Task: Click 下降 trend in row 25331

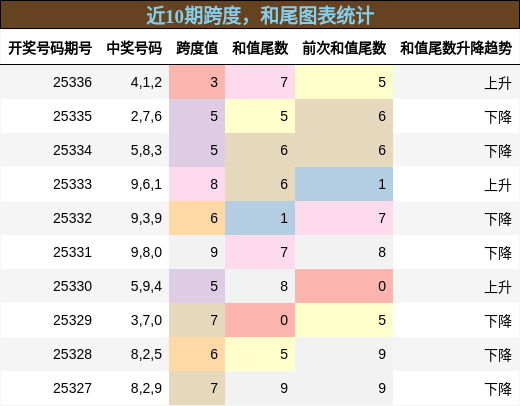Action: pyautogui.click(x=498, y=253)
